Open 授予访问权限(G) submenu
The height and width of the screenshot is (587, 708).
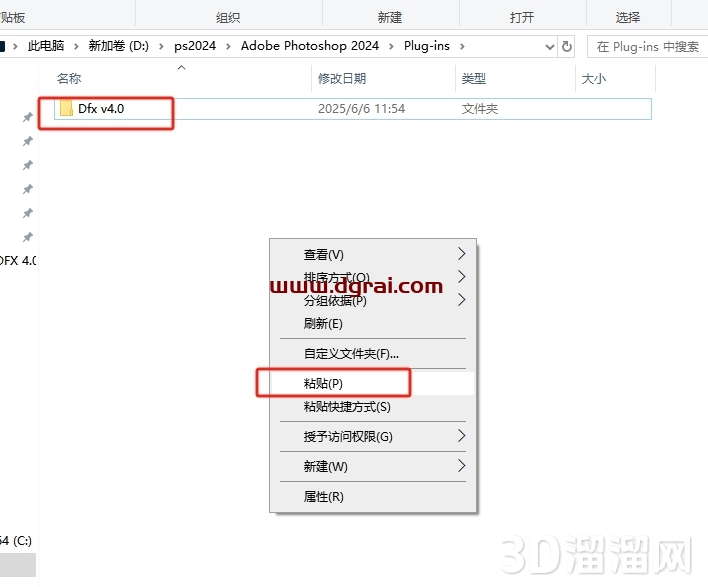point(373,437)
